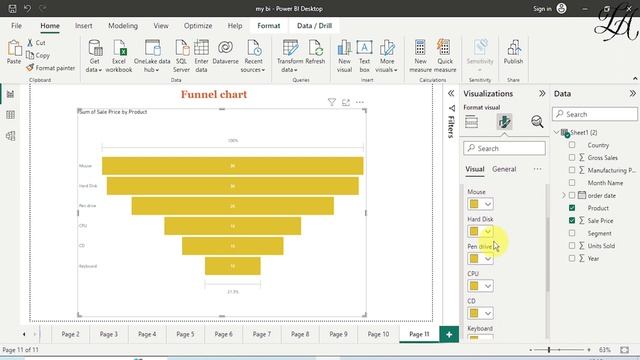
Task: Insert a Text box
Action: point(364,56)
